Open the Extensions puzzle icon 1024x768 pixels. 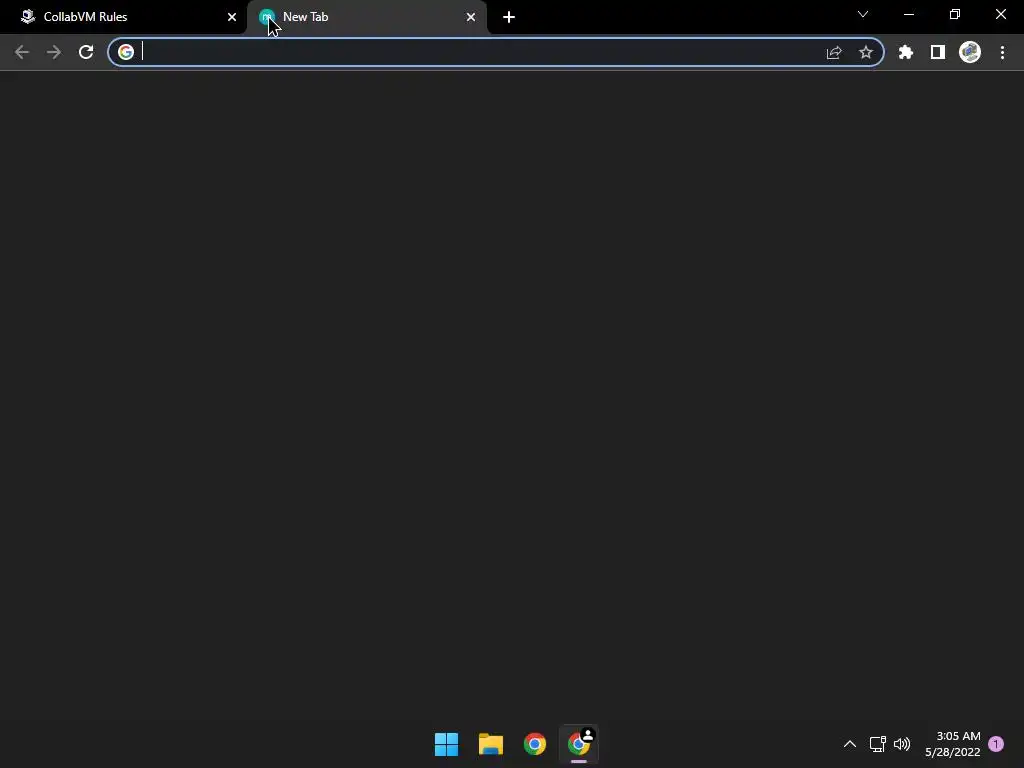point(906,52)
